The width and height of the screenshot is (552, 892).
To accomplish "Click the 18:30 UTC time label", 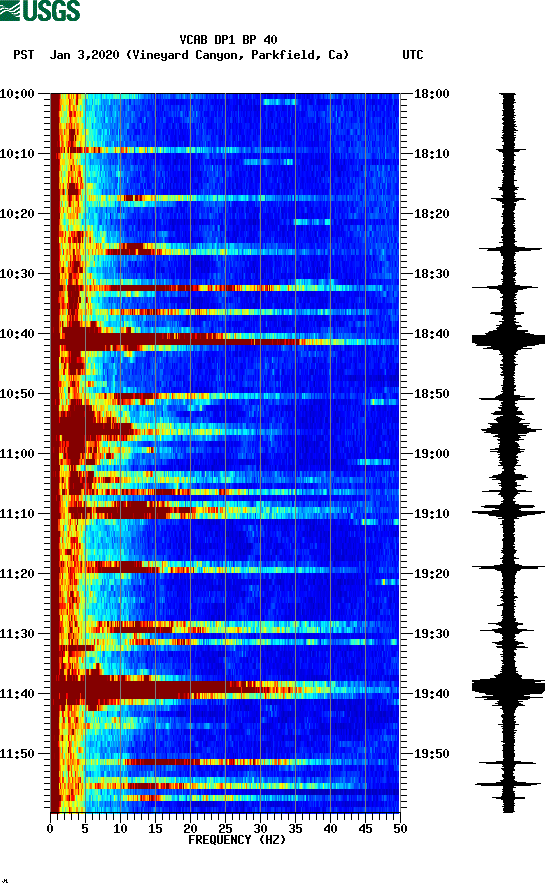I will [x=432, y=274].
